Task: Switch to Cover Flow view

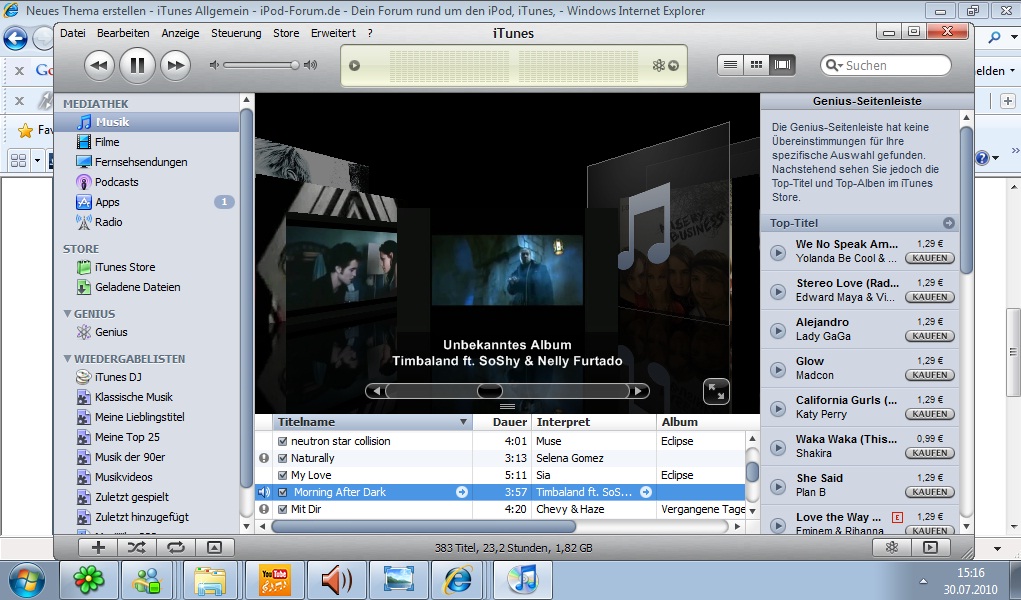Action: [782, 64]
